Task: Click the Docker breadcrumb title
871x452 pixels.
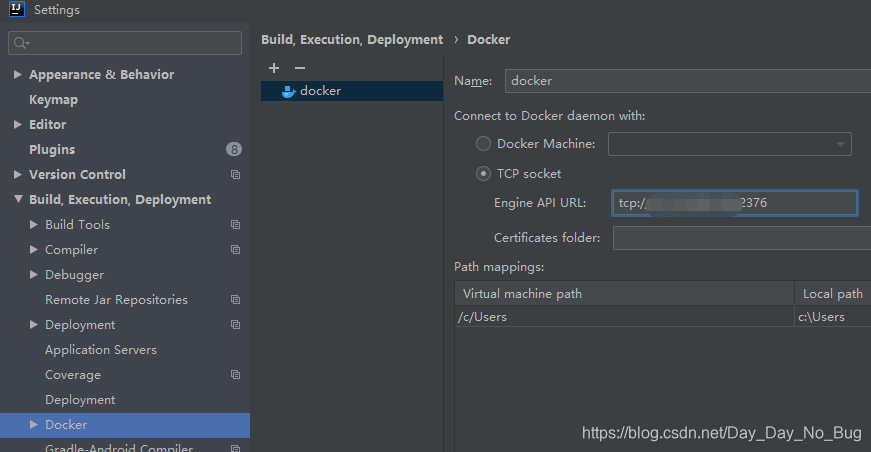Action: click(488, 39)
